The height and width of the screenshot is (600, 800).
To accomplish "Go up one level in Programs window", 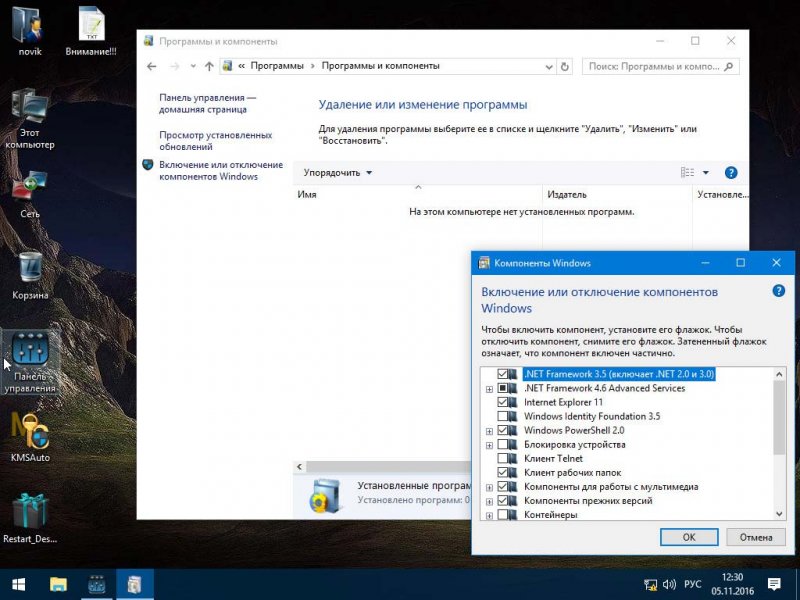I will [x=209, y=66].
